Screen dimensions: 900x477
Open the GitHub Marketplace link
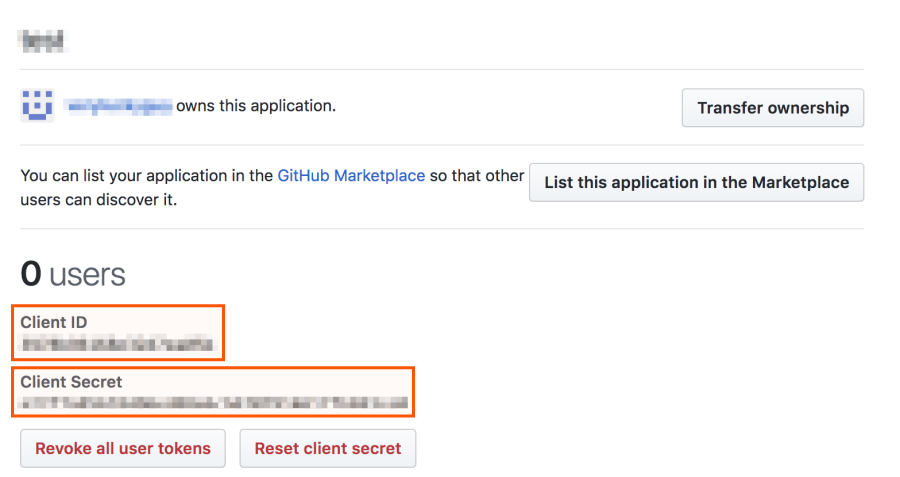coord(351,175)
